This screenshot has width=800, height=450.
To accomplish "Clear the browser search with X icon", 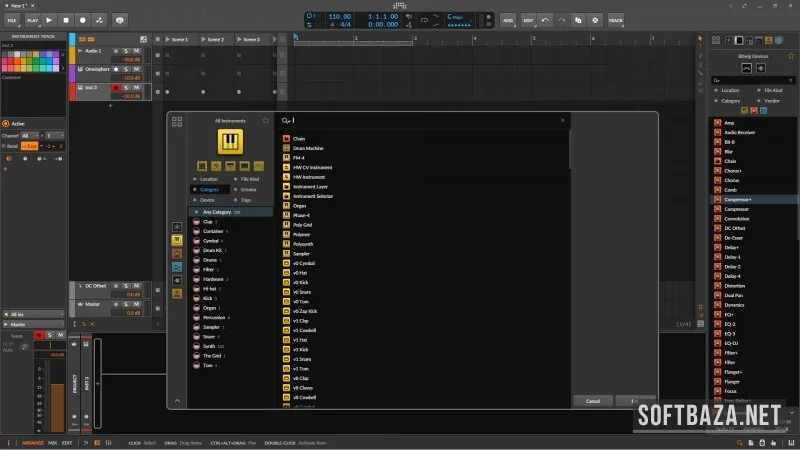I will (x=563, y=120).
